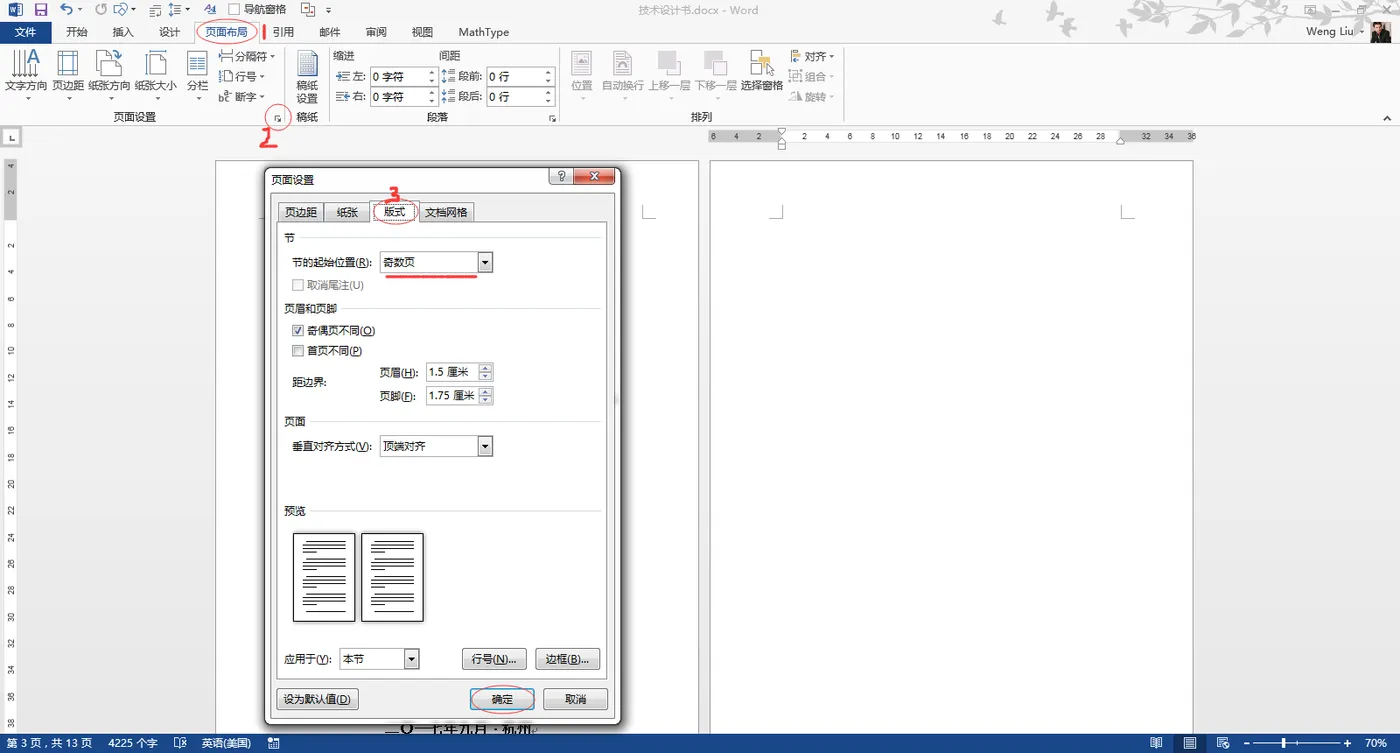Open the 分栏 columns tool
Screen dimensions: 1400x753
(x=197, y=74)
